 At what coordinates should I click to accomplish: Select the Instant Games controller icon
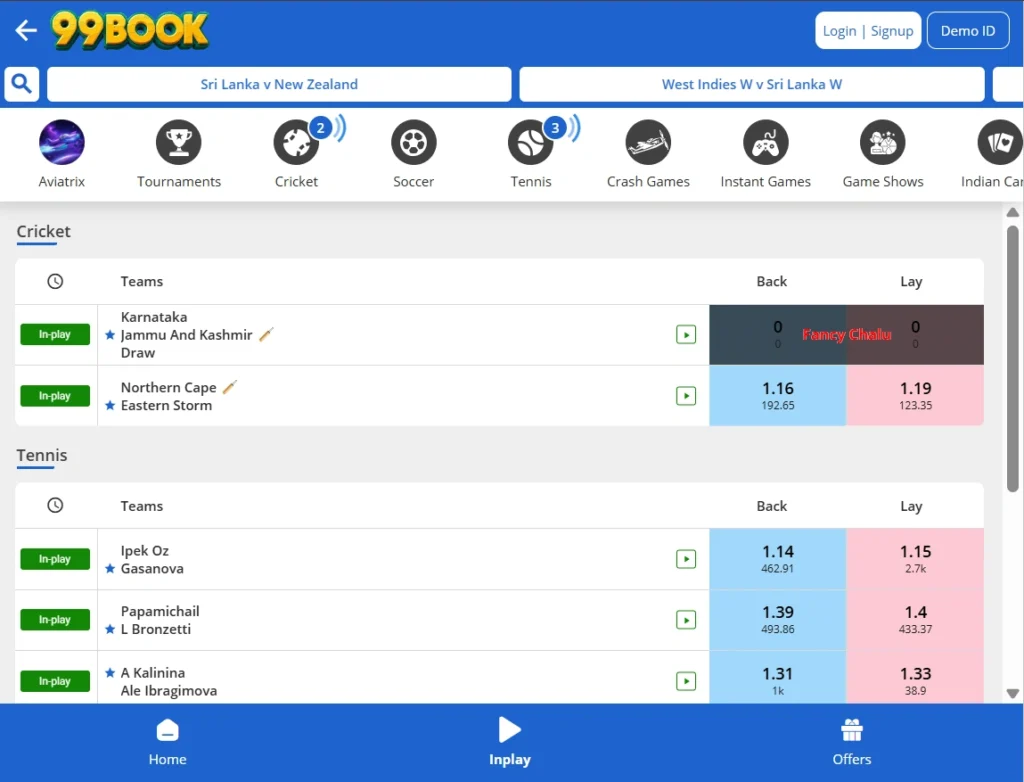click(765, 143)
